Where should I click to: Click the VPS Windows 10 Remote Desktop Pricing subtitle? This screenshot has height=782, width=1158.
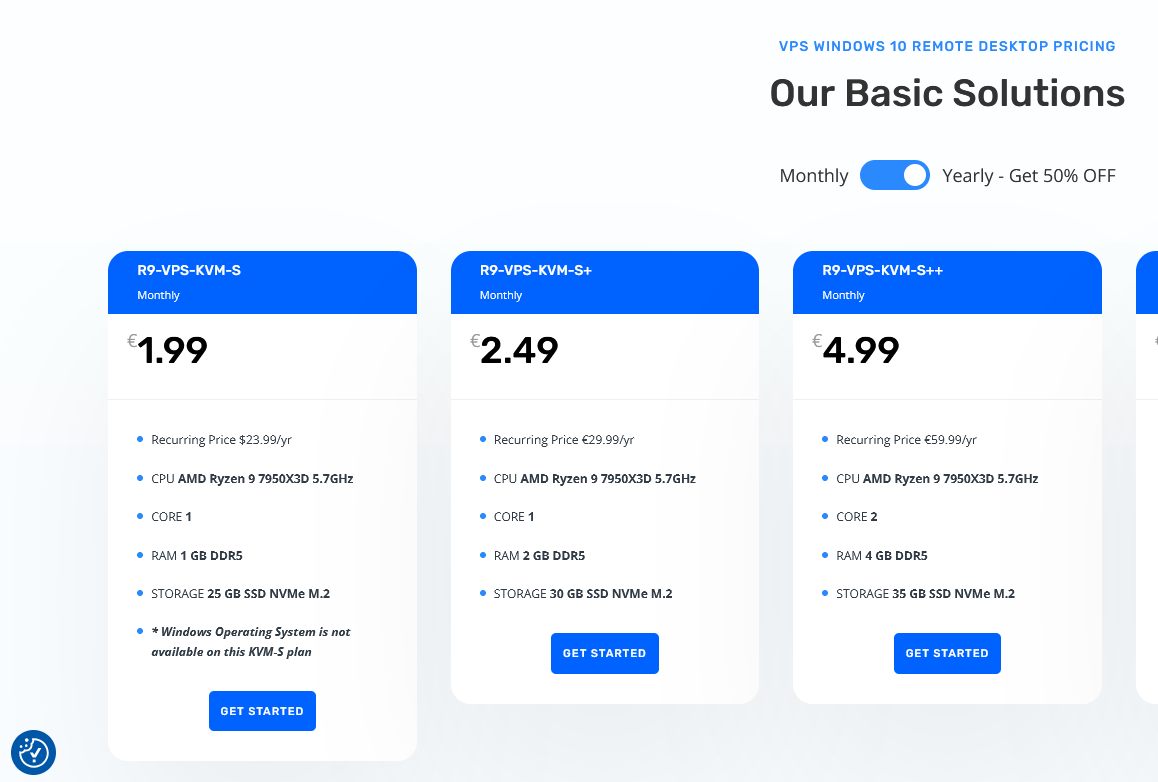947,47
